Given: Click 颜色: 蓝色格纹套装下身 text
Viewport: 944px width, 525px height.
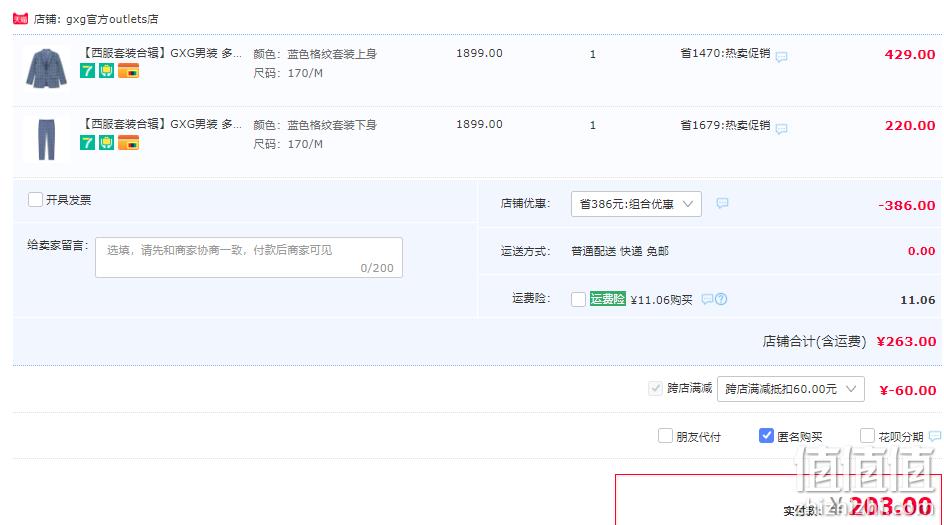Looking at the screenshot, I should coord(314,125).
